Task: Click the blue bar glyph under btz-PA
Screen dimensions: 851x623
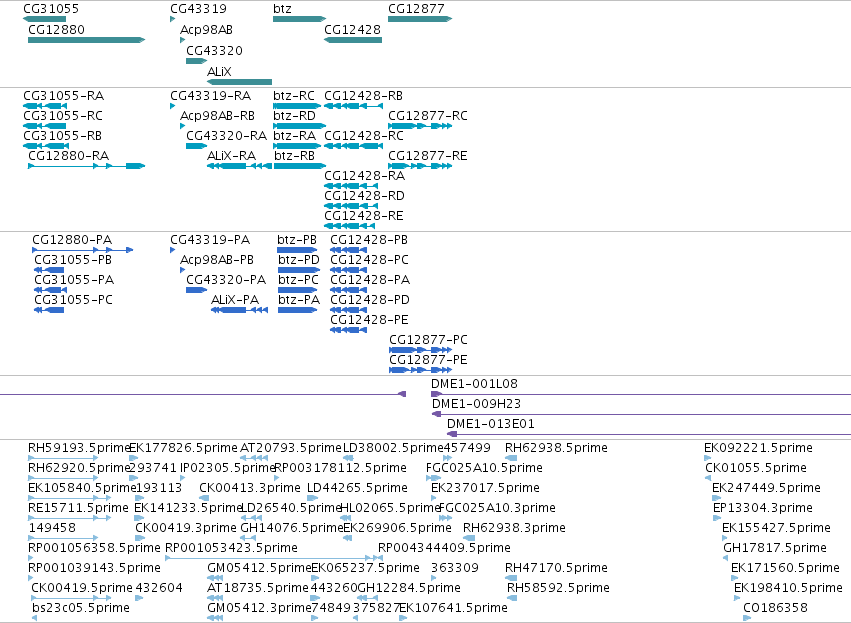Action: [x=297, y=310]
